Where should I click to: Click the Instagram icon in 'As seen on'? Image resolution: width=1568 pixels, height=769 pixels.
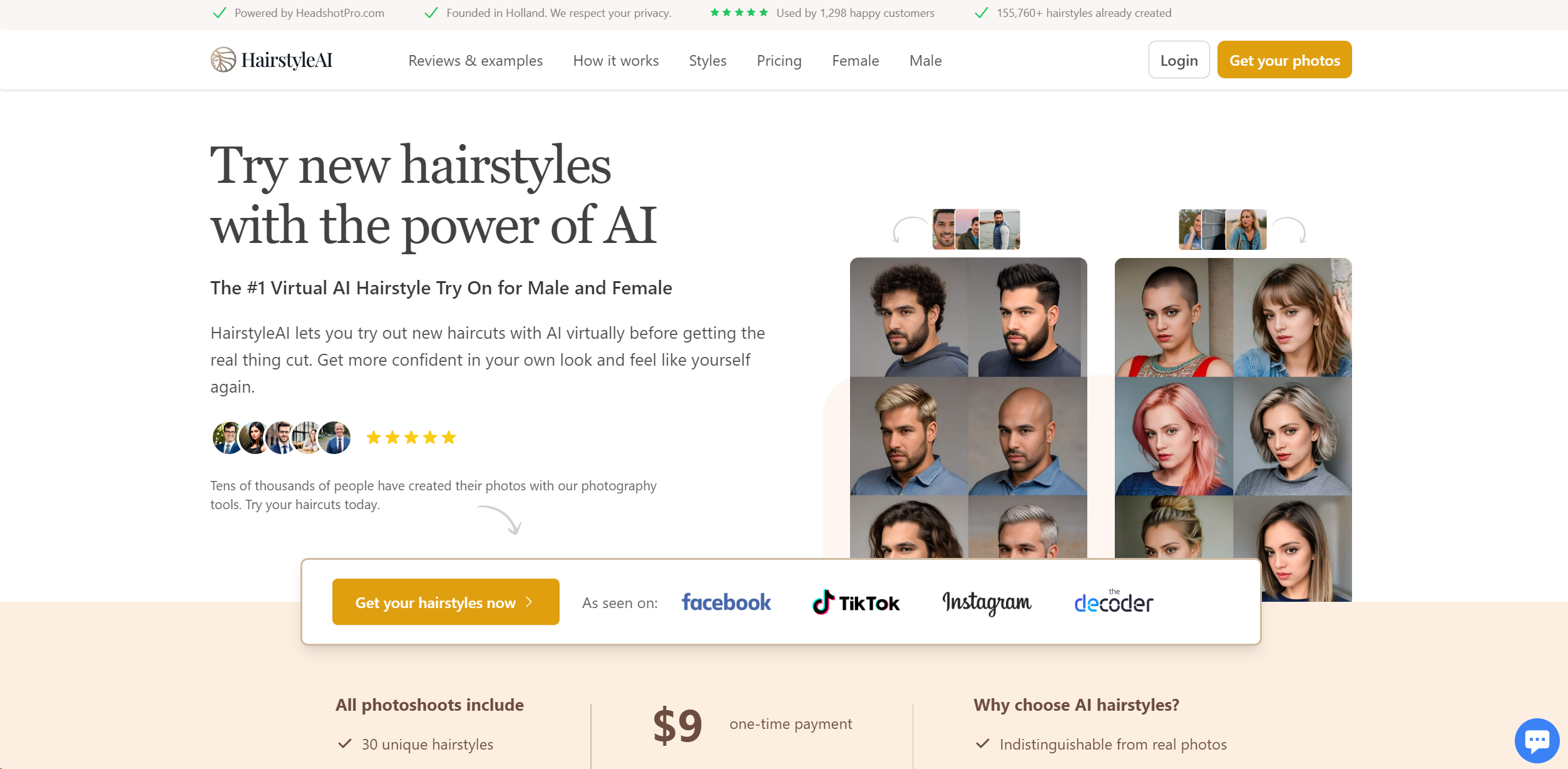pos(986,601)
